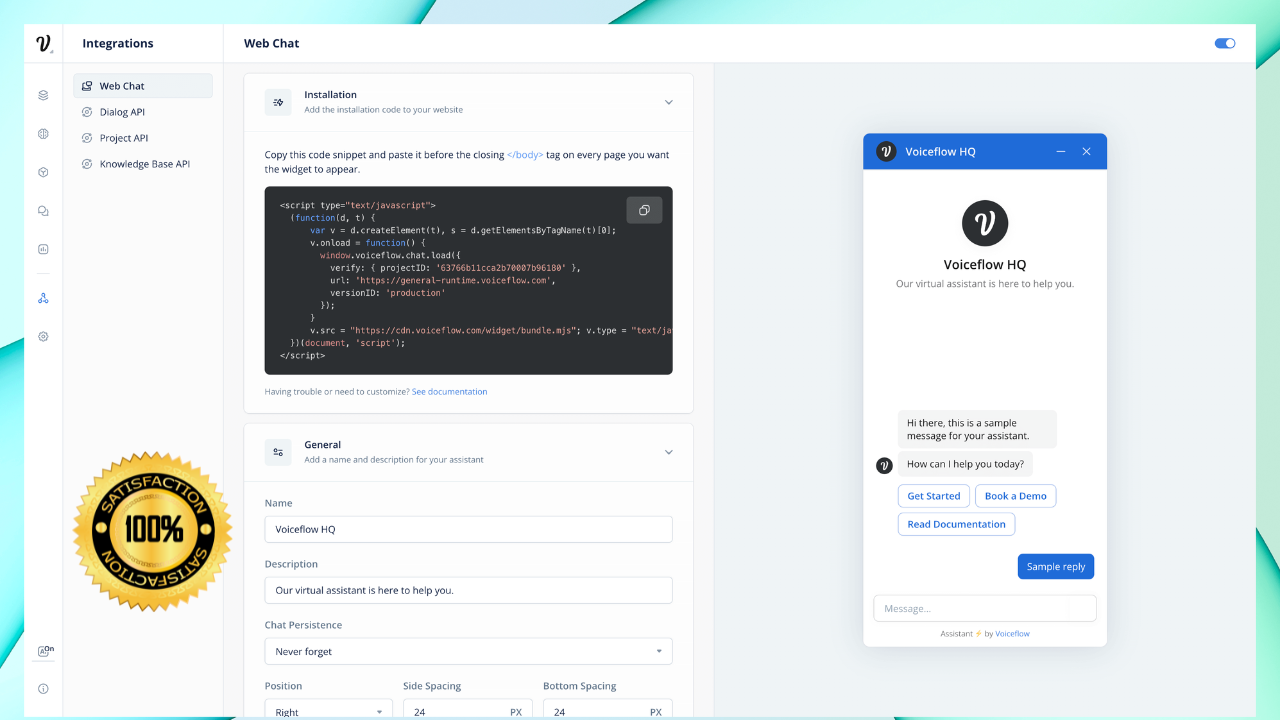1280x720 pixels.
Task: Click the 'Integrations' sidebar heading
Action: (x=118, y=43)
